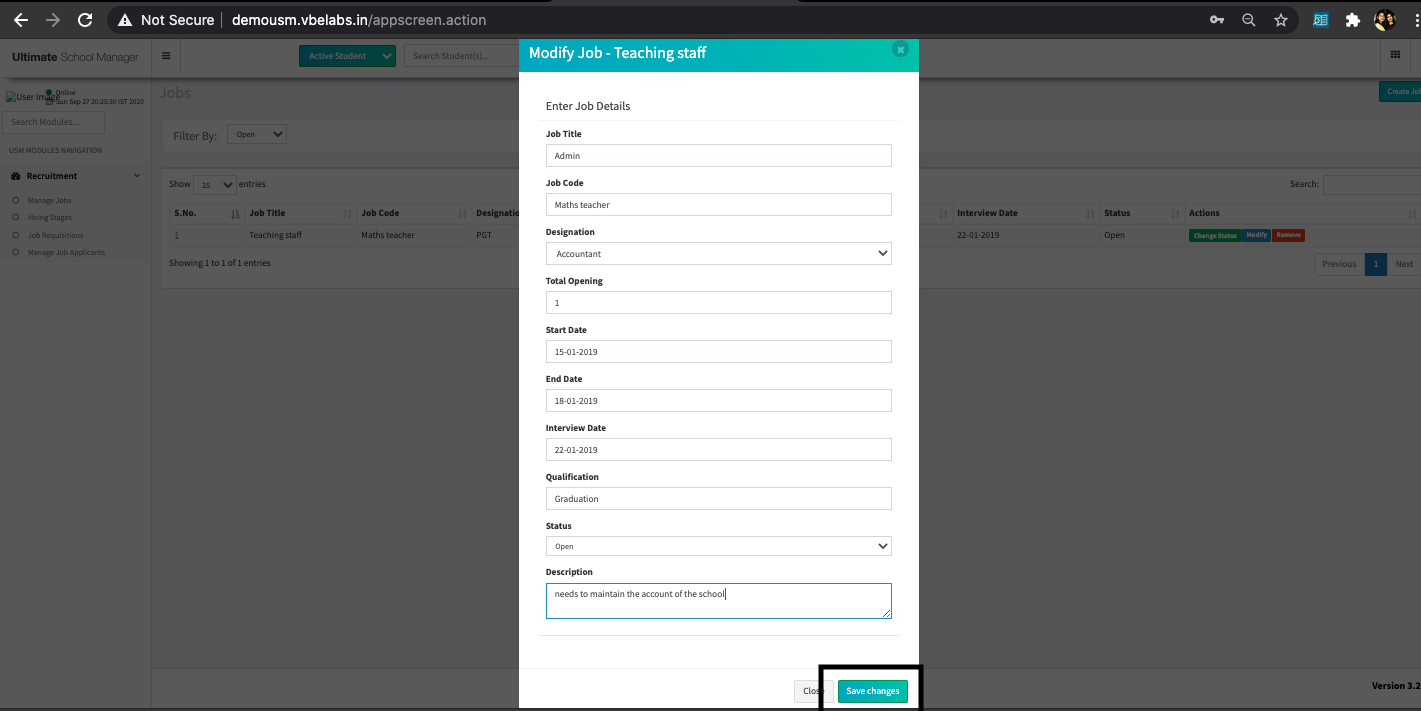Click the Total Opening field
The height and width of the screenshot is (711, 1421).
(x=718, y=303)
